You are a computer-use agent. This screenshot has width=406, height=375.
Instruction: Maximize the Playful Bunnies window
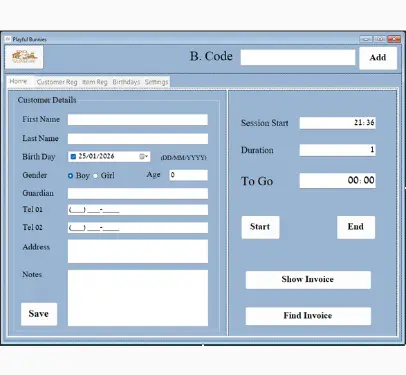point(379,39)
